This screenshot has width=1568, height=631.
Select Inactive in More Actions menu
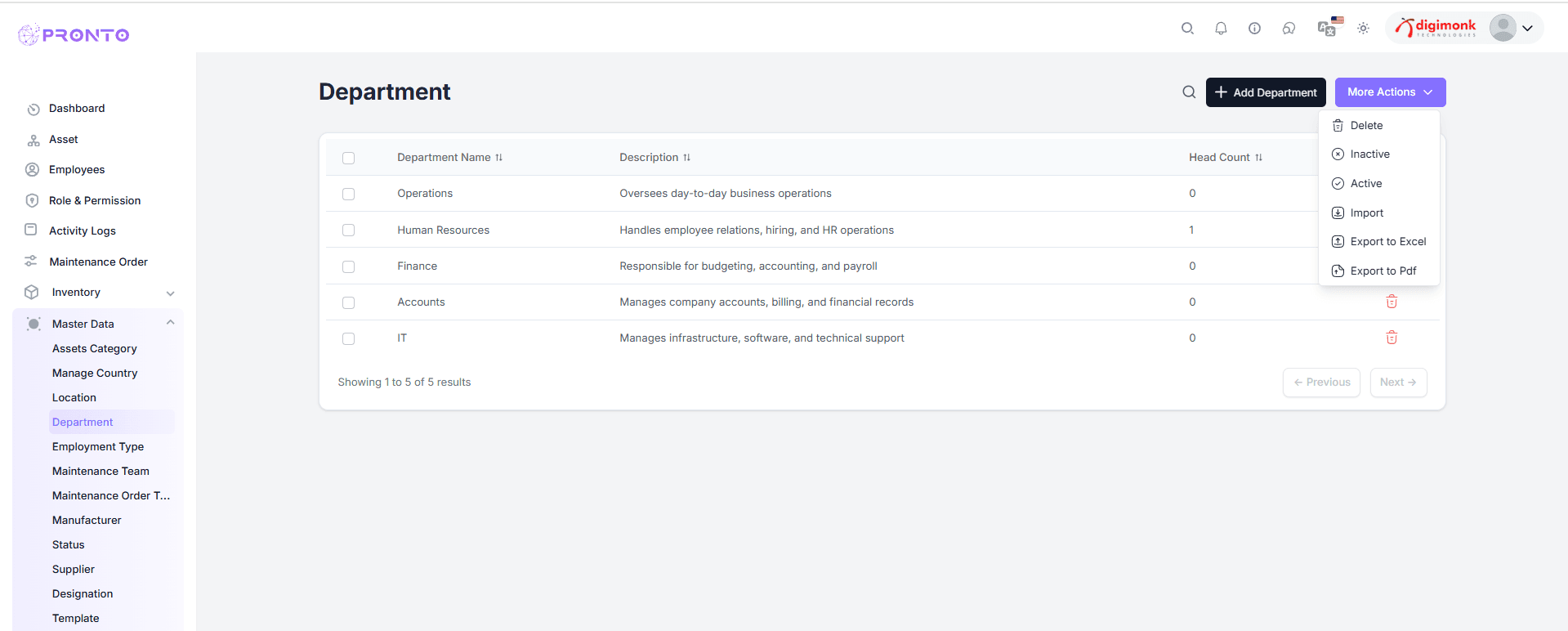[x=1369, y=154]
